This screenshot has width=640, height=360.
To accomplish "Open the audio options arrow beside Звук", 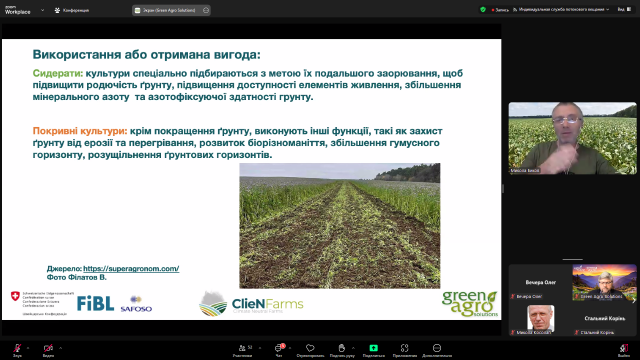I will pos(28,348).
